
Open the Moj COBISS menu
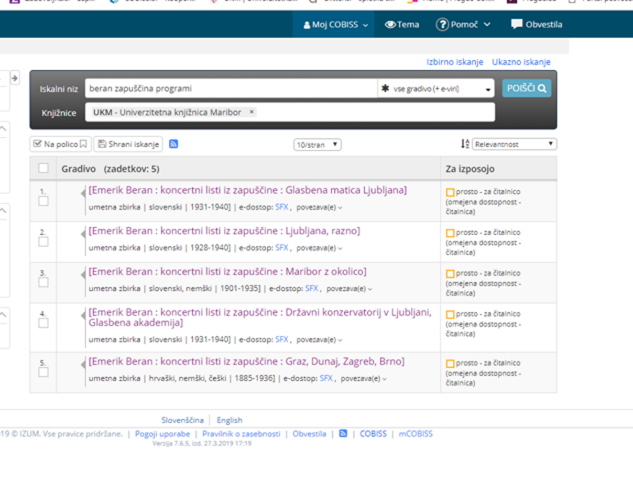coord(336,24)
